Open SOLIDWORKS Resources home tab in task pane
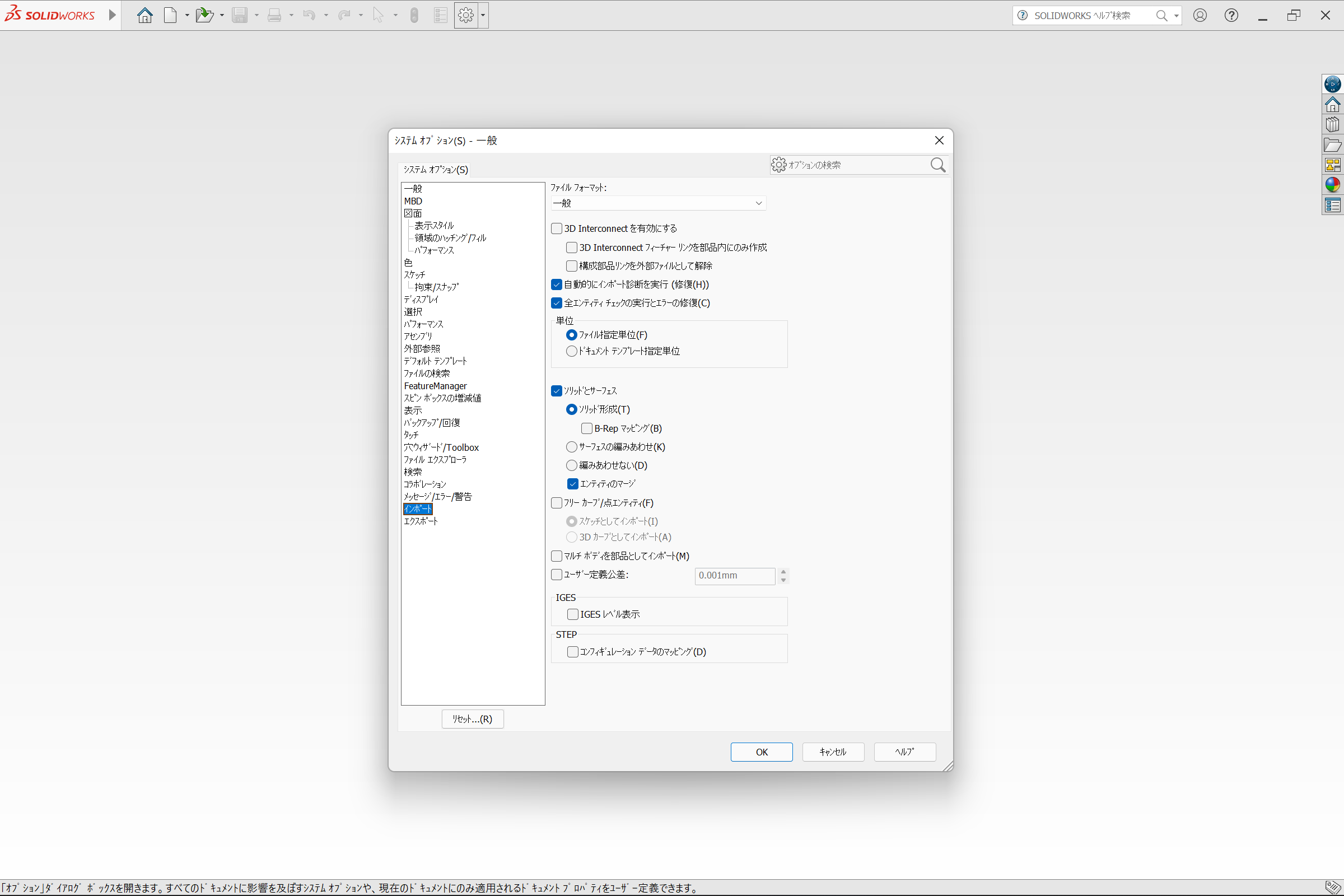 point(1333,105)
